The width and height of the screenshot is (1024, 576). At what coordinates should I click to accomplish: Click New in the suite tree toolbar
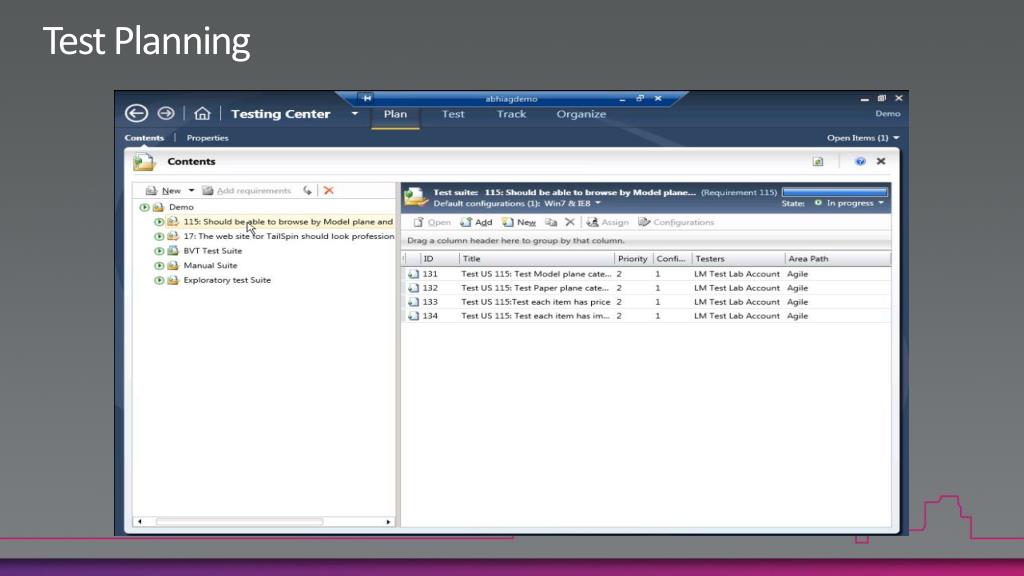pyautogui.click(x=163, y=191)
